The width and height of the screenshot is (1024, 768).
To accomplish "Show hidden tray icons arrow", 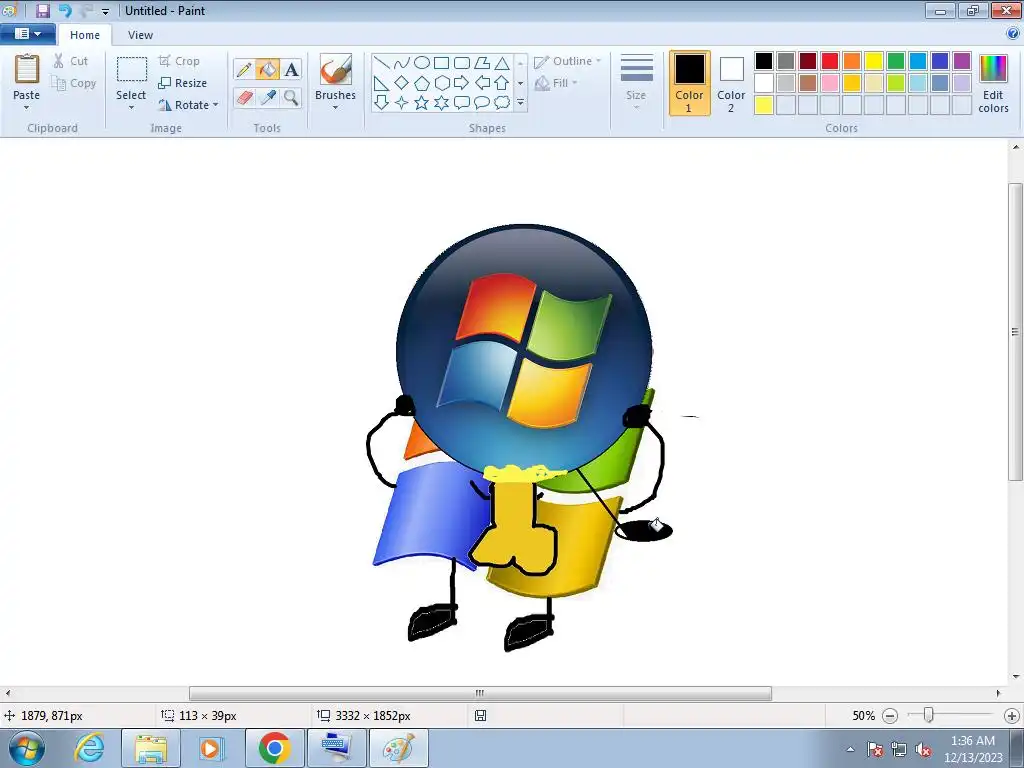I will click(850, 750).
